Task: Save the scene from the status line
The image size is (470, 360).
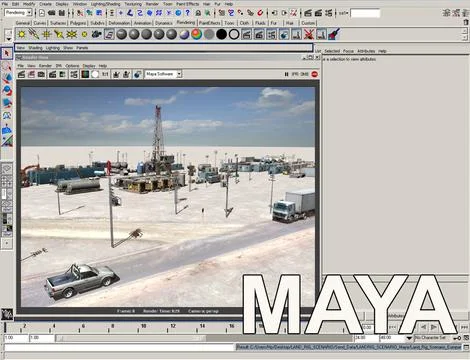Action: (62, 13)
